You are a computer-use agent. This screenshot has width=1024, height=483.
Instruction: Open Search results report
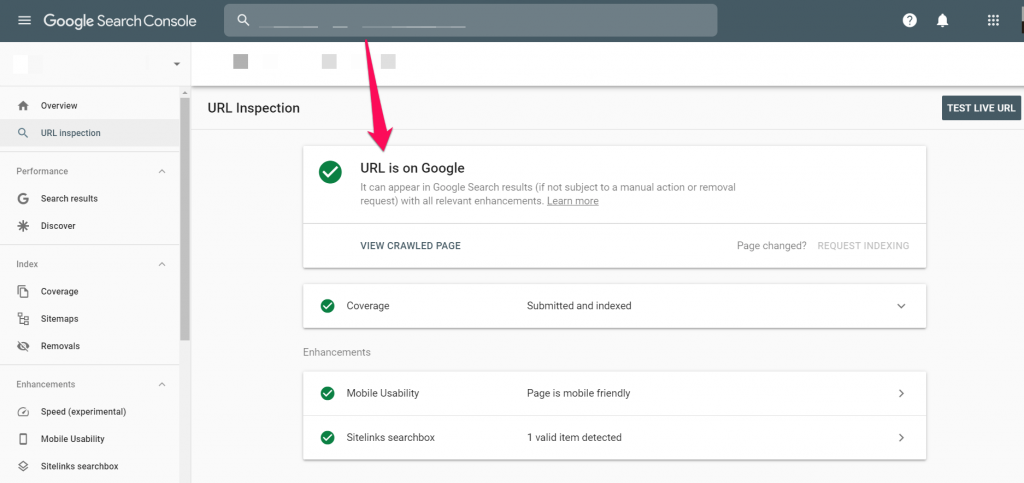click(x=89, y=198)
